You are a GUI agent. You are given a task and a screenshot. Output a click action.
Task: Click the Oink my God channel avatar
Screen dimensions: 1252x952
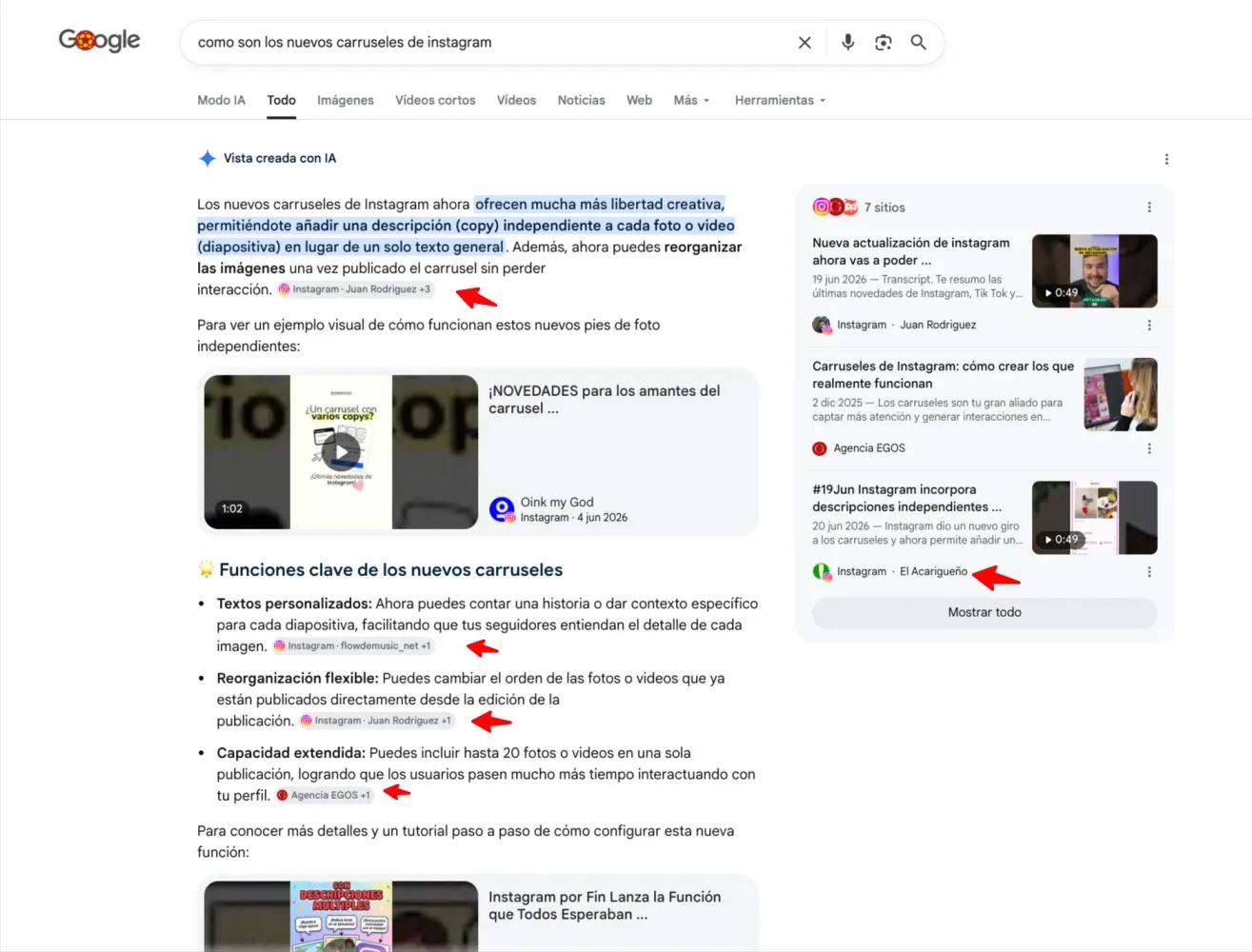coord(502,509)
